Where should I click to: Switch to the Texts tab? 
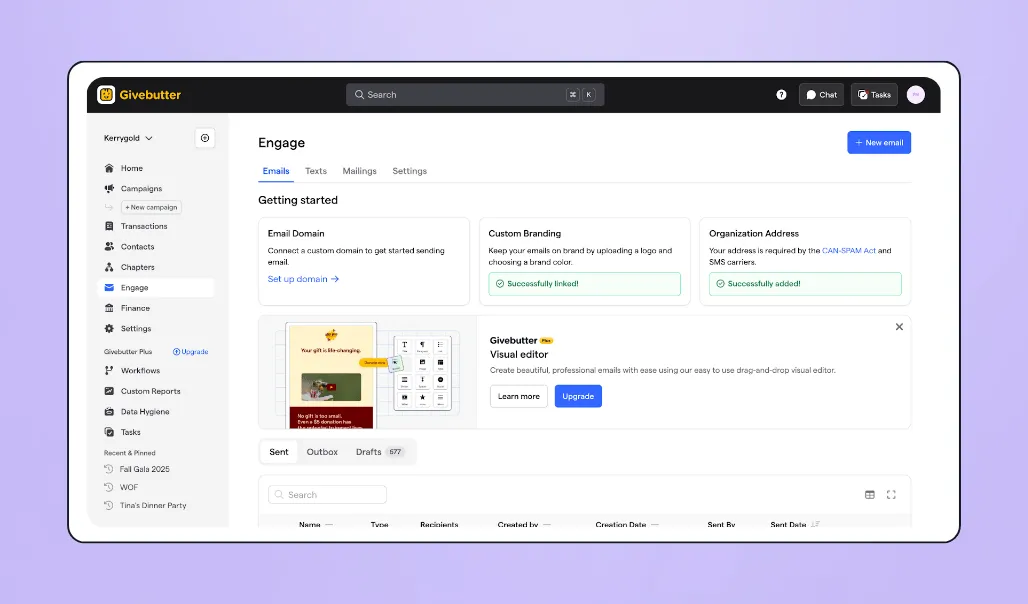[315, 171]
